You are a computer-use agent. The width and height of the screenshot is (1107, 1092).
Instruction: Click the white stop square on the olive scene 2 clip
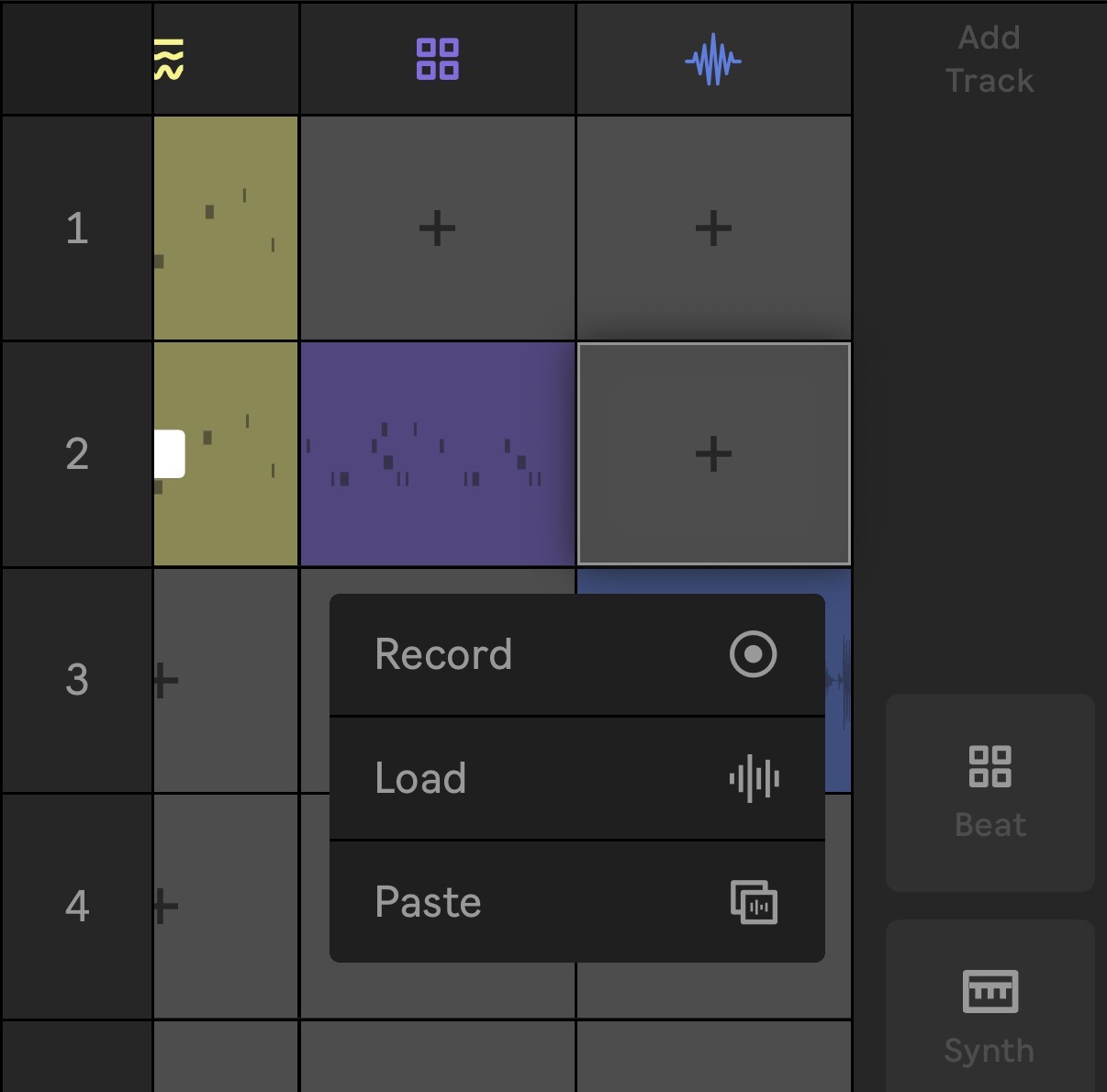point(170,454)
